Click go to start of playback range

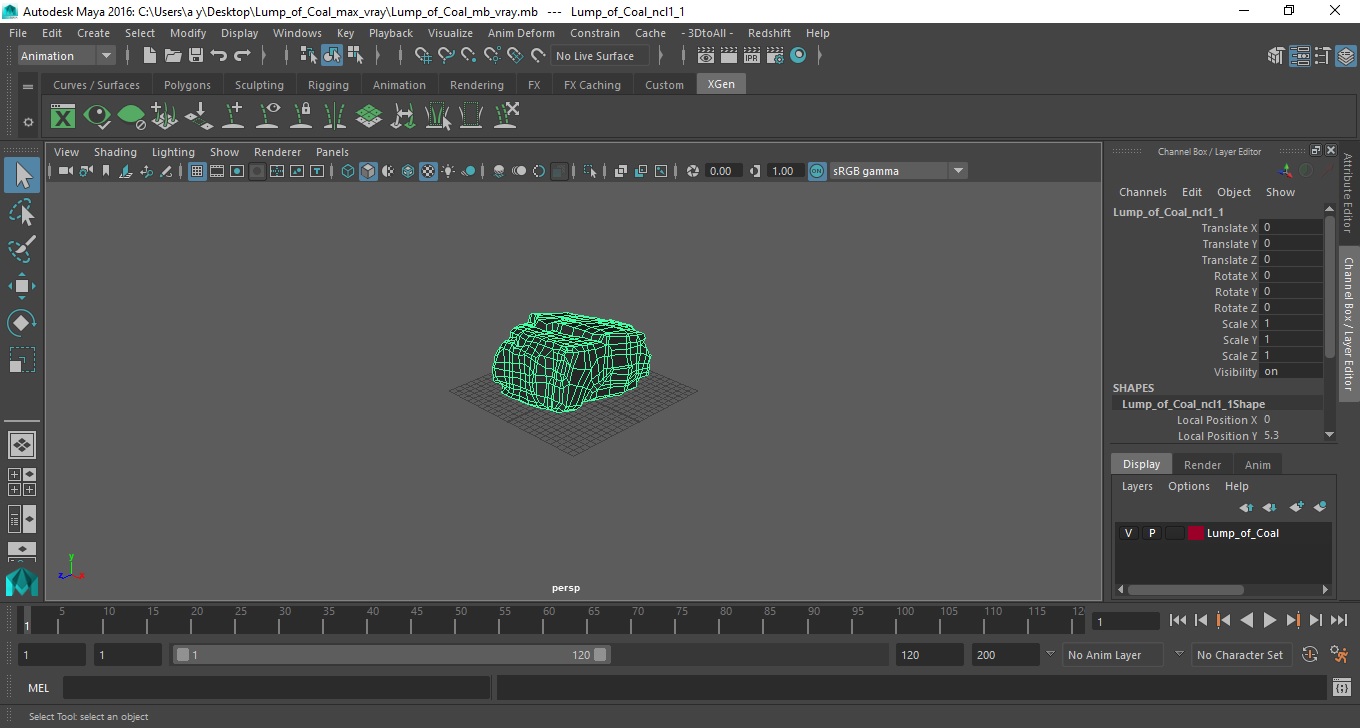click(1177, 621)
